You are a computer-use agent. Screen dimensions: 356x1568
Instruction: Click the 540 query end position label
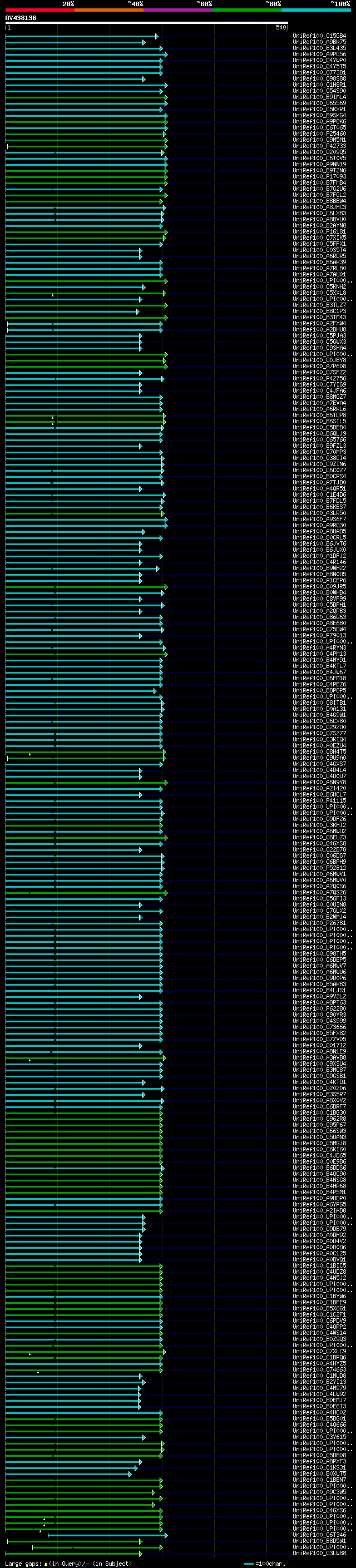point(280,27)
